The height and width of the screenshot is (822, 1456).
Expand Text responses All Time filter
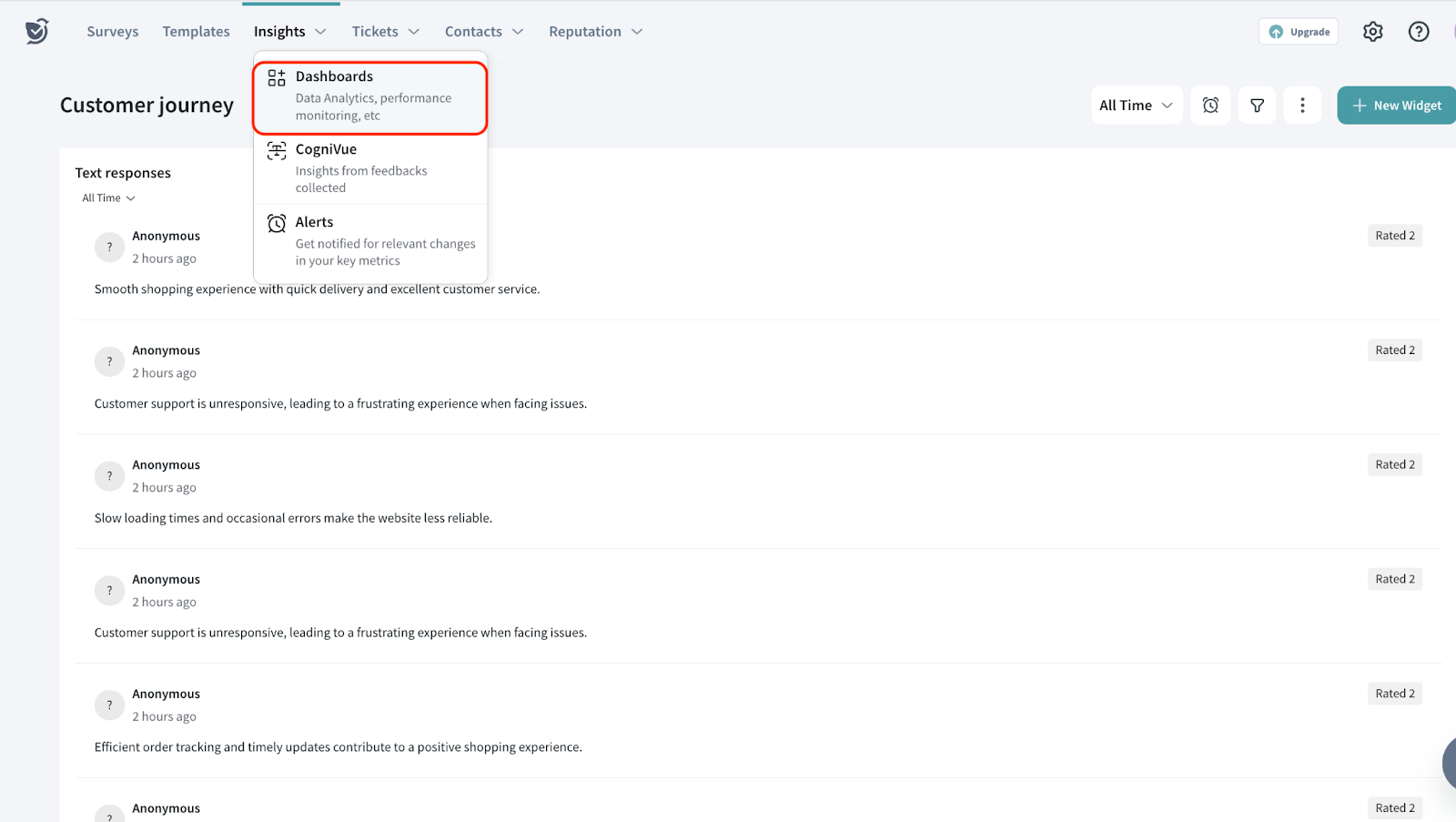108,198
